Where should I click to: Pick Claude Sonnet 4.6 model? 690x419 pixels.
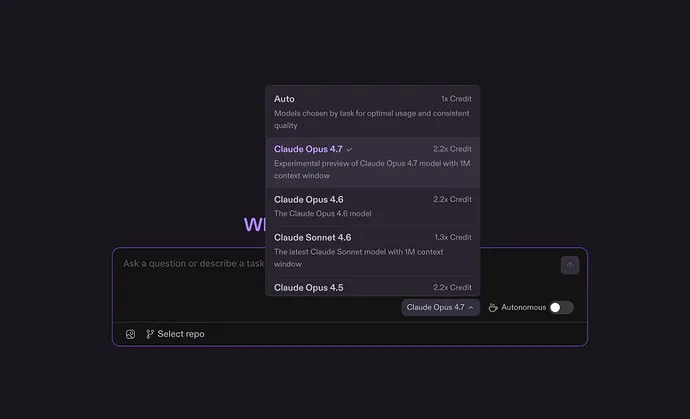pyautogui.click(x=372, y=250)
